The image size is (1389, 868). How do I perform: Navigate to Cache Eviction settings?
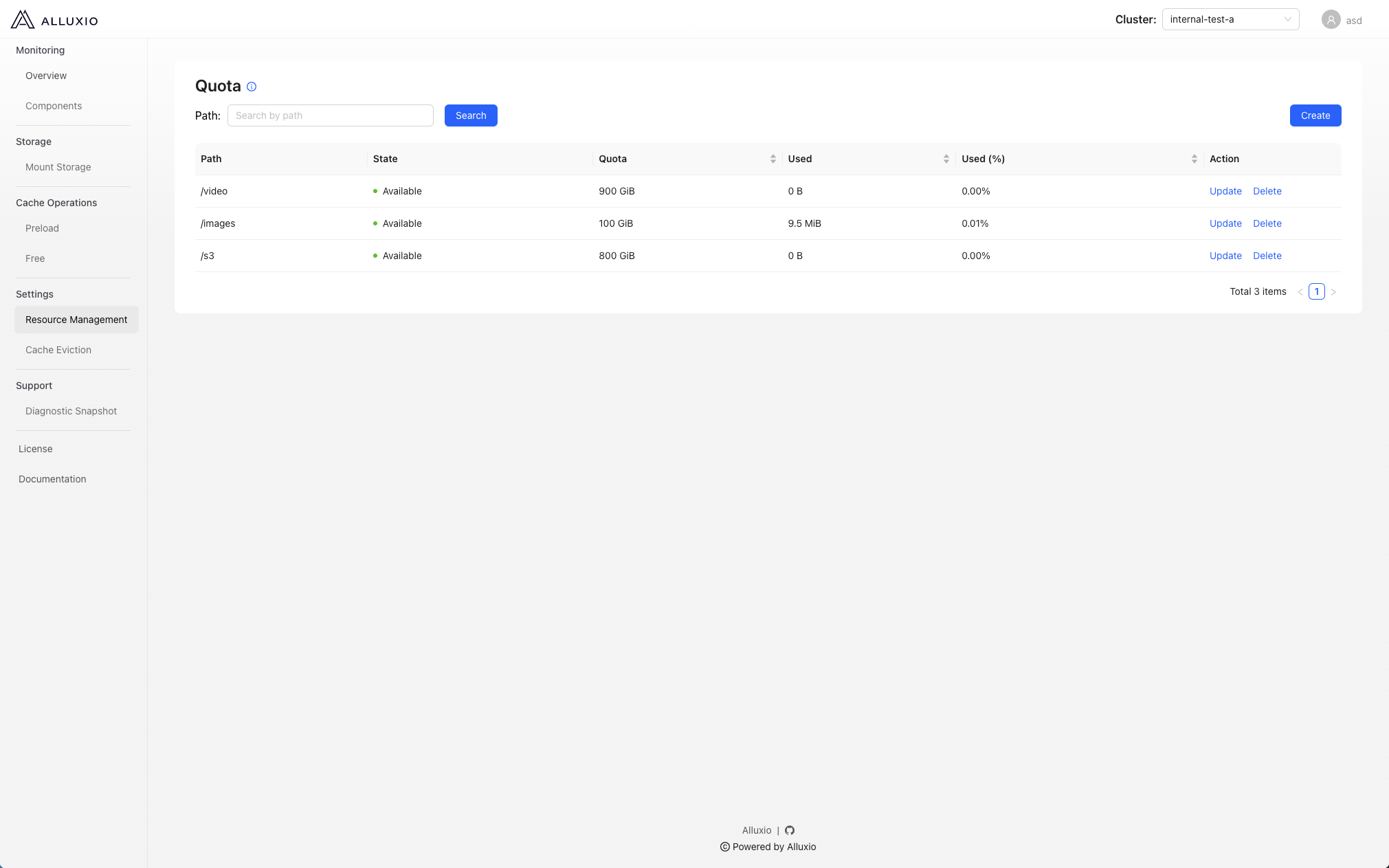pos(58,350)
